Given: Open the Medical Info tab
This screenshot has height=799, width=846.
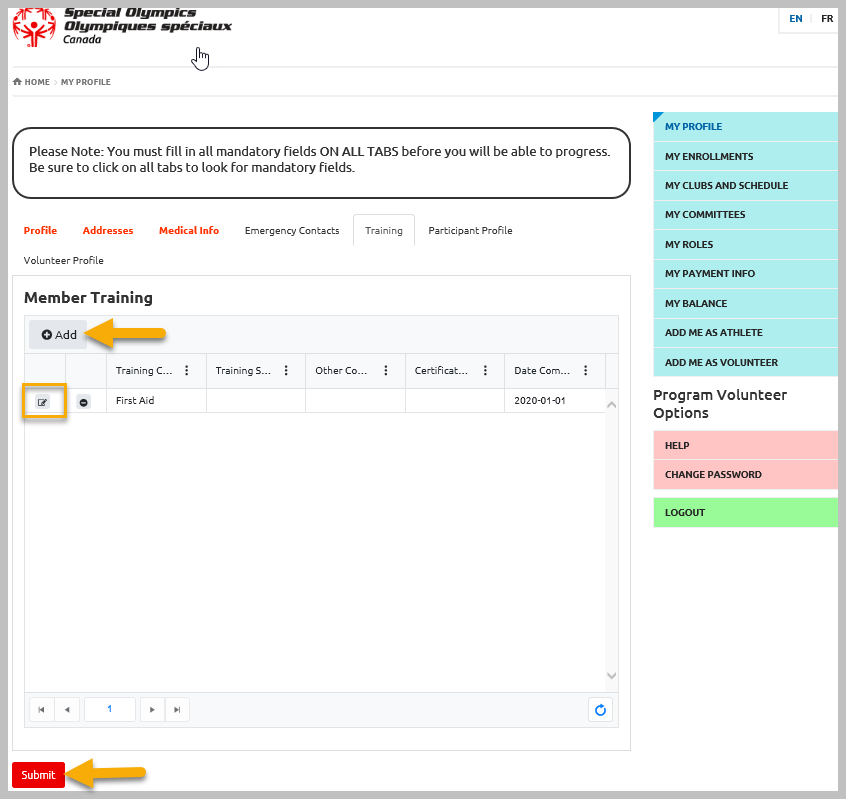Looking at the screenshot, I should 189,230.
